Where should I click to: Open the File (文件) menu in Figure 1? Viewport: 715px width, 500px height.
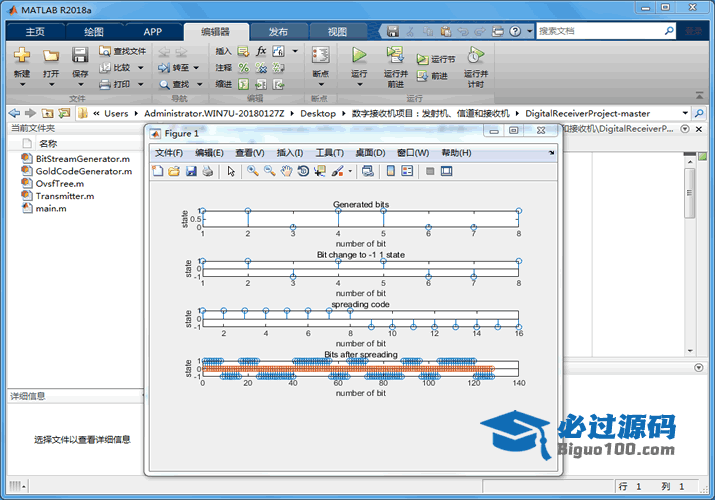point(169,153)
